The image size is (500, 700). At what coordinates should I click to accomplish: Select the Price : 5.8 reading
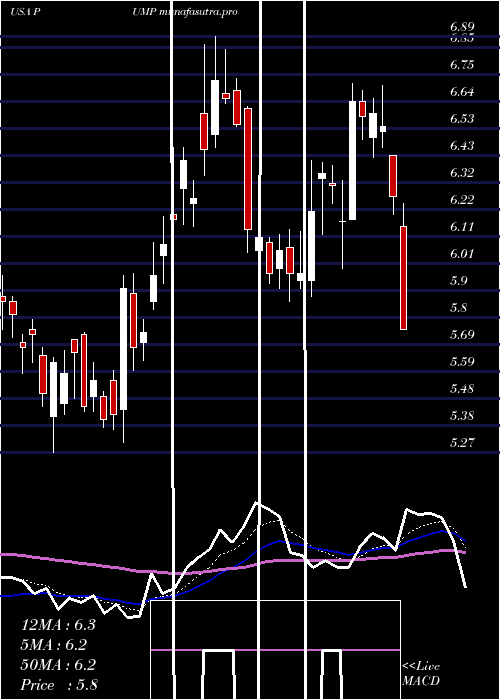pos(59,685)
